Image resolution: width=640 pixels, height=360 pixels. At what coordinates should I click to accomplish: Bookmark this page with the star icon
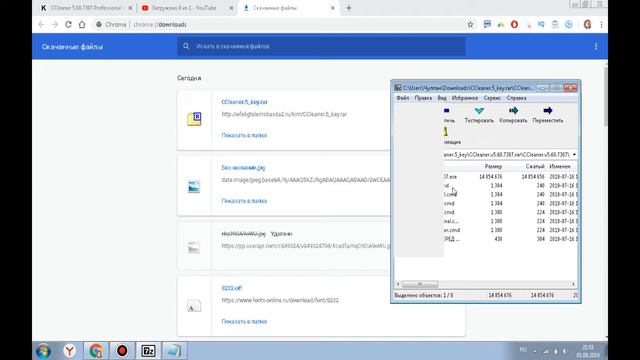(x=470, y=24)
